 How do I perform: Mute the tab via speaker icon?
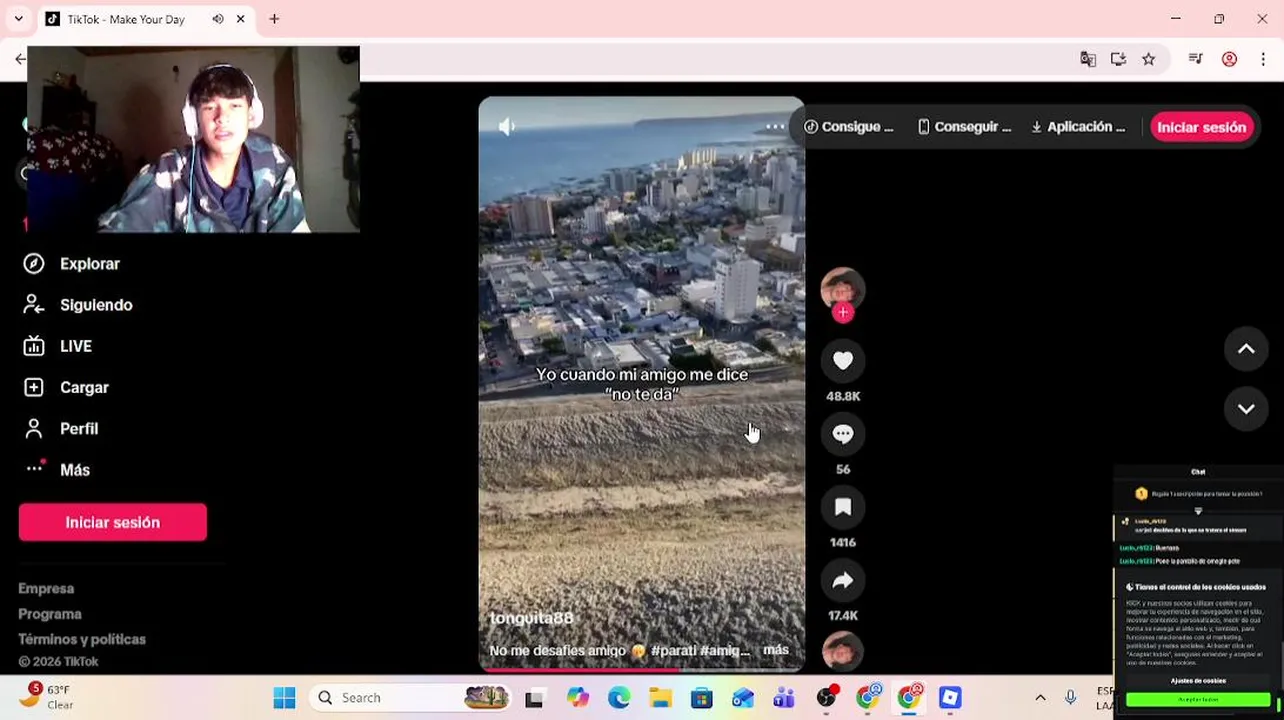click(x=218, y=19)
